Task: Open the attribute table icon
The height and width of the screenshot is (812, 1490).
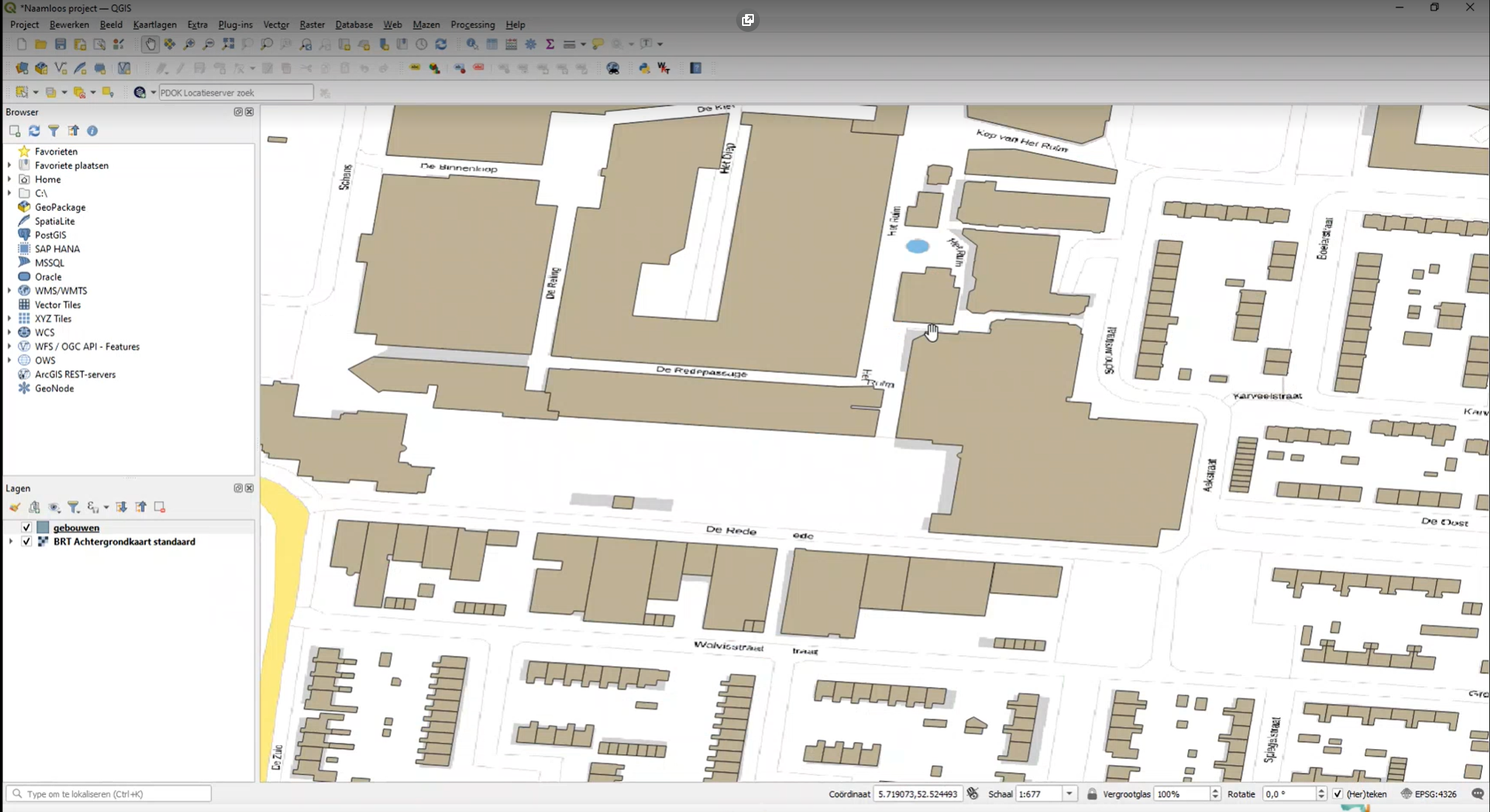Action: click(492, 44)
